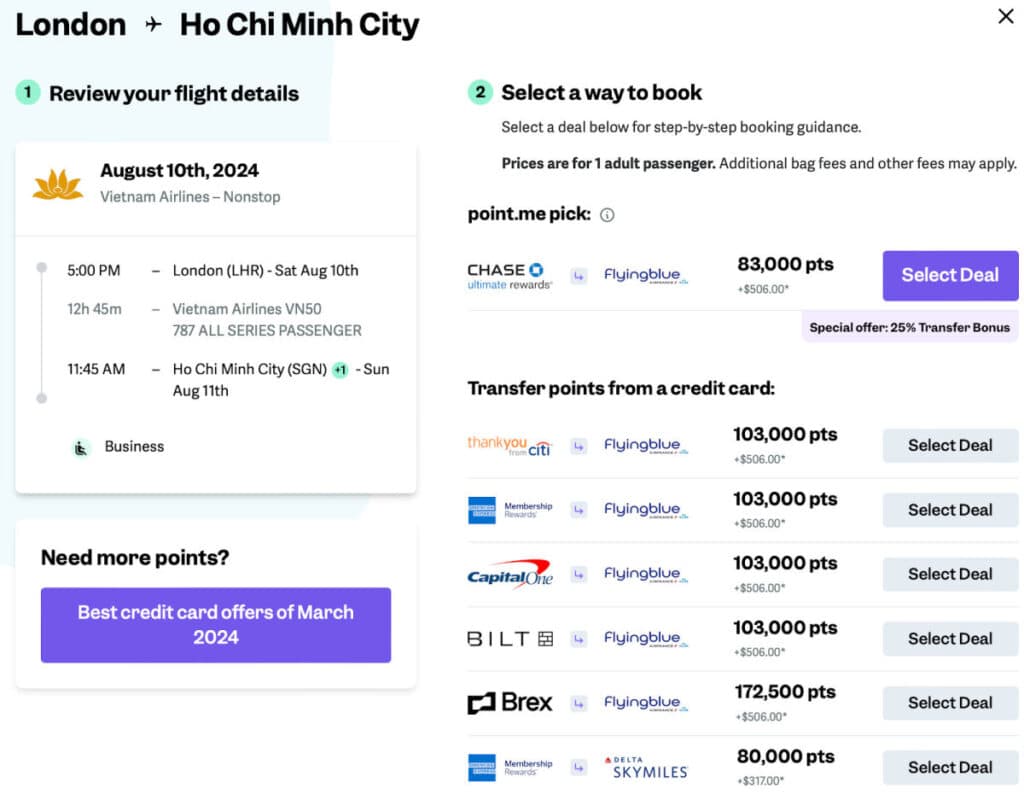
Task: Open Best credit card offers of March 2024
Action: tap(215, 625)
